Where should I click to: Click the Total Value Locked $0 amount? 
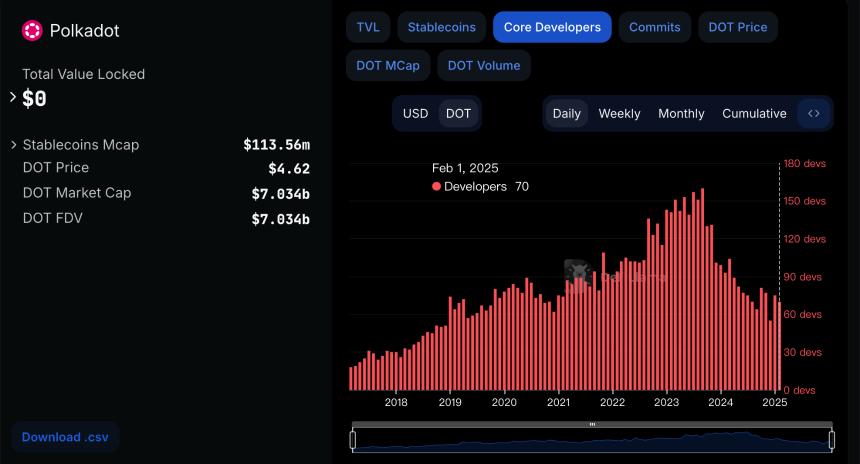[x=34, y=99]
